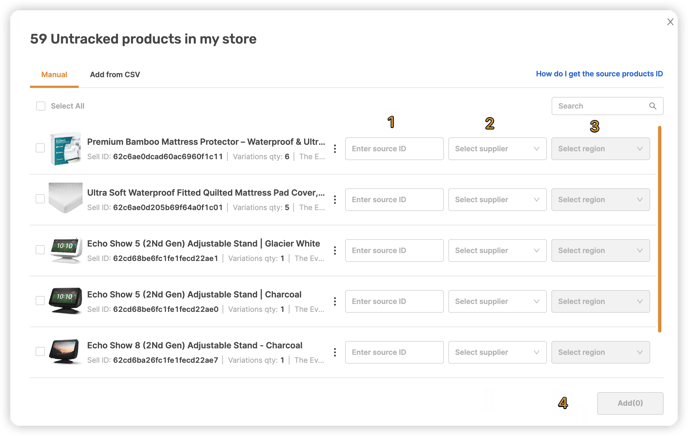The height and width of the screenshot is (436, 688).
Task: Switch to the Add from CSV tab
Action: (x=115, y=75)
